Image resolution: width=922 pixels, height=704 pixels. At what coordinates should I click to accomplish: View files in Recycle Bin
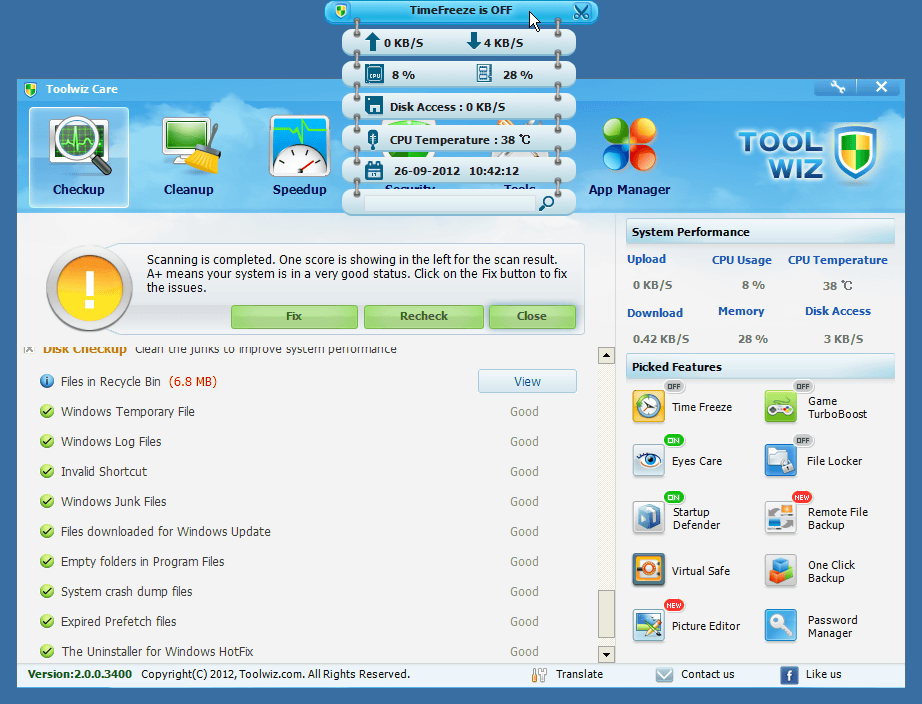[527, 381]
